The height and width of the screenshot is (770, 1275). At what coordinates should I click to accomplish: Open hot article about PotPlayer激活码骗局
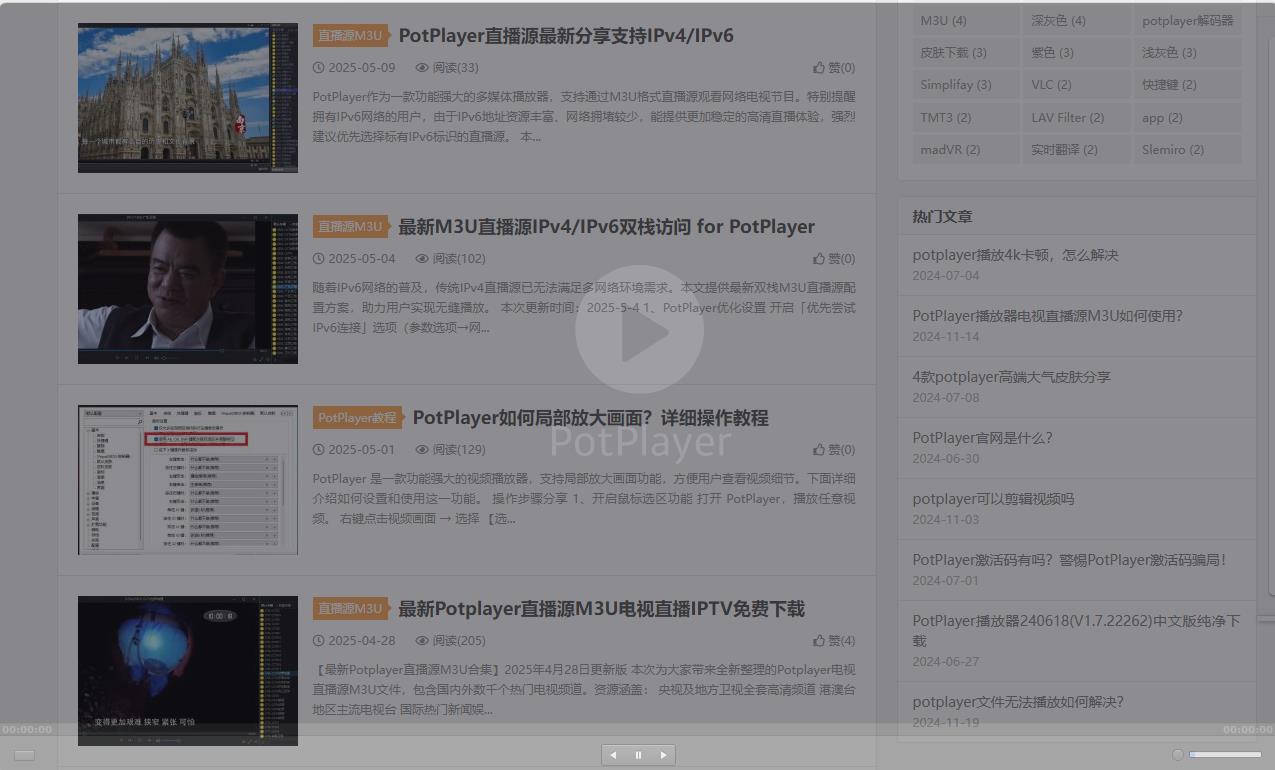tap(1069, 560)
